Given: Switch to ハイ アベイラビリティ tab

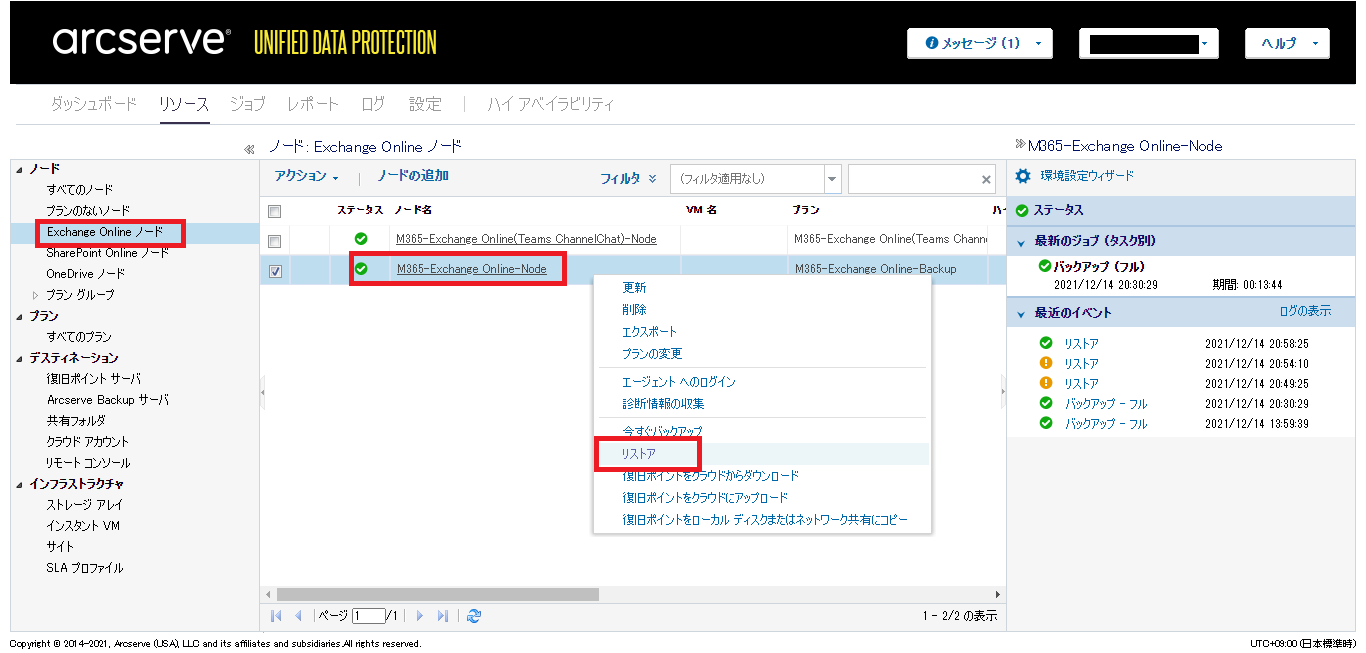Looking at the screenshot, I should (x=551, y=104).
